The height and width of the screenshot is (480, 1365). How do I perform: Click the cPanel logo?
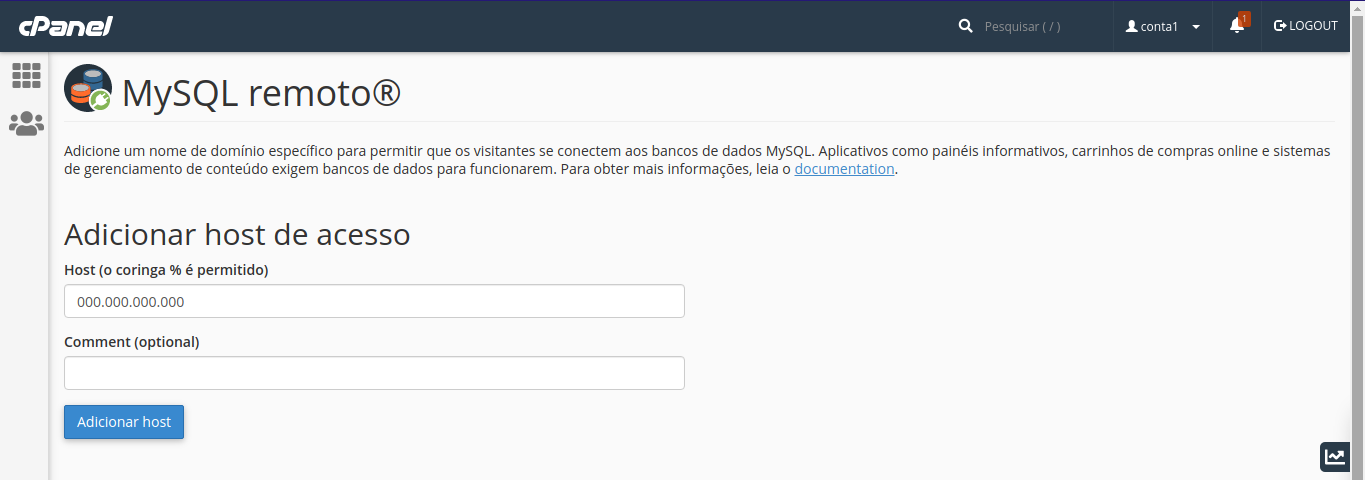pos(65,26)
